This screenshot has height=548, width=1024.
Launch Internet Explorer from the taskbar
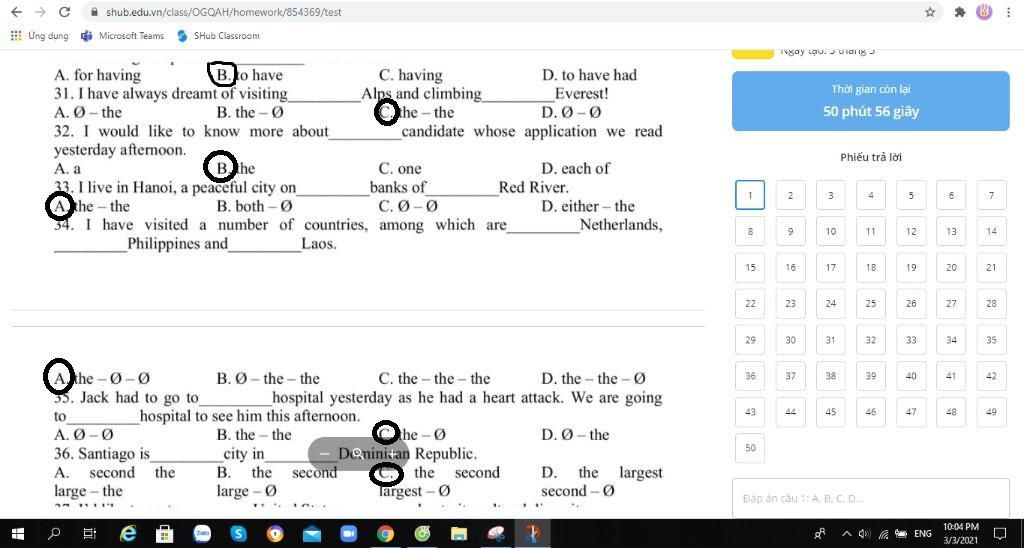[x=127, y=534]
